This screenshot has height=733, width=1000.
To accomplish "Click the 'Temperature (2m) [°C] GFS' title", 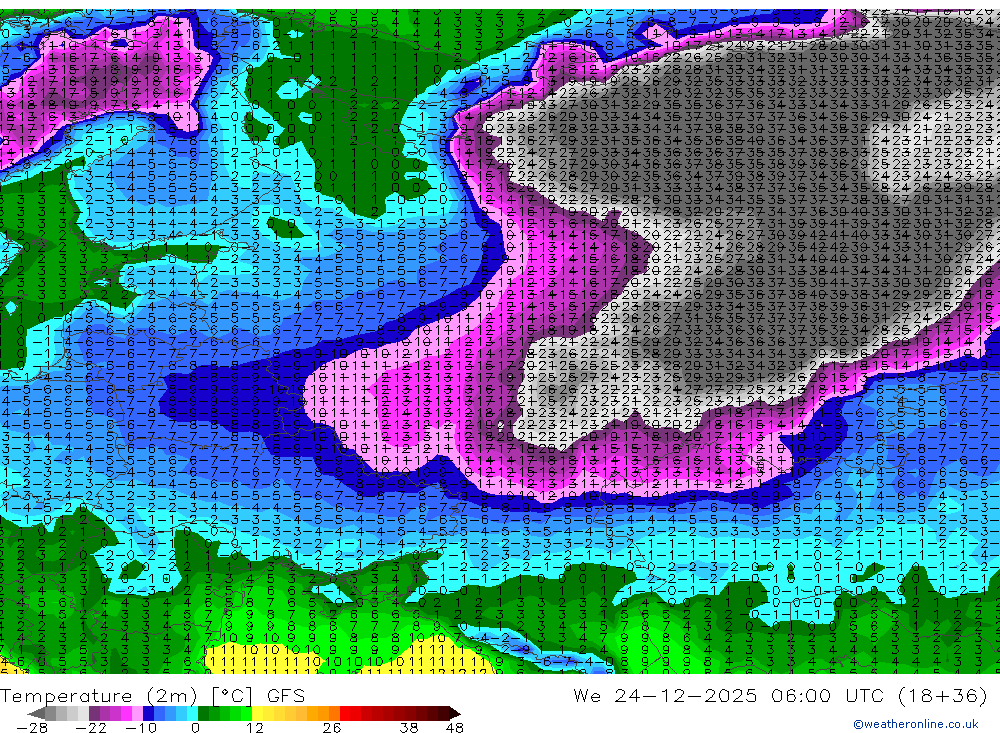I will click(152, 695).
